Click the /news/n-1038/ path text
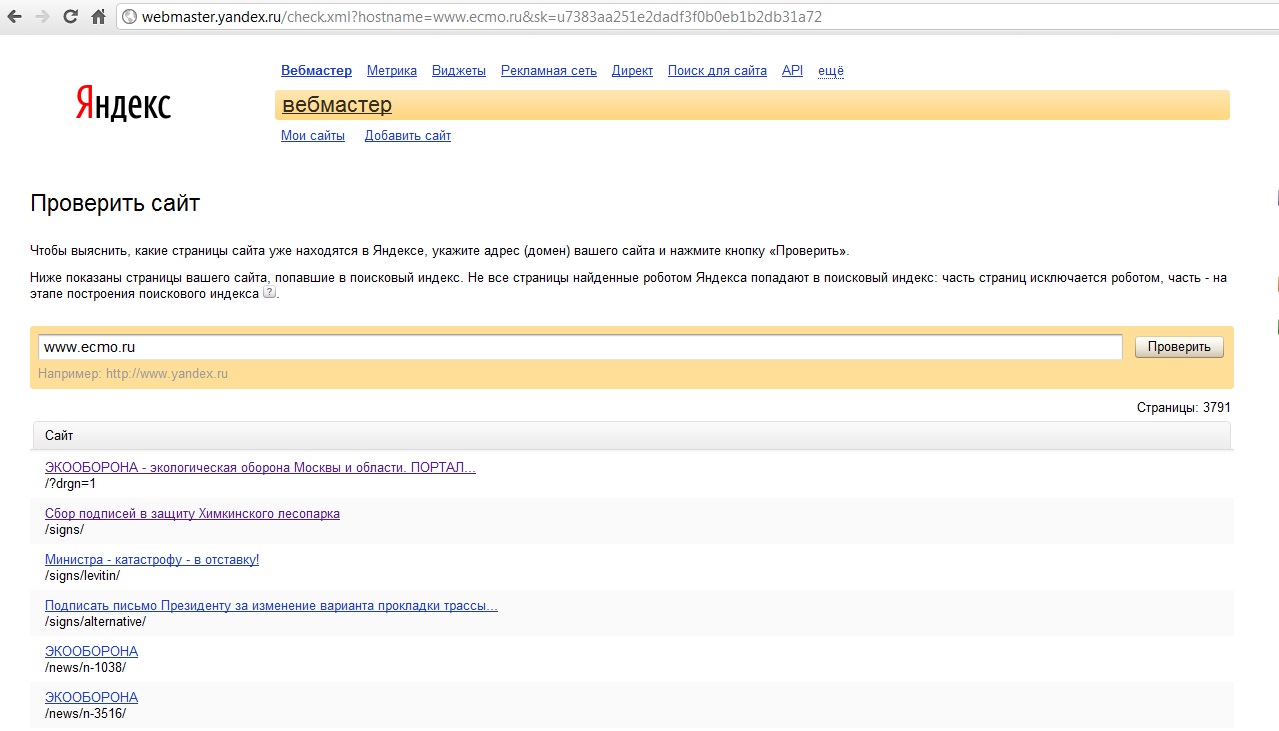Screen dimensions: 1279x731 click(x=85, y=667)
